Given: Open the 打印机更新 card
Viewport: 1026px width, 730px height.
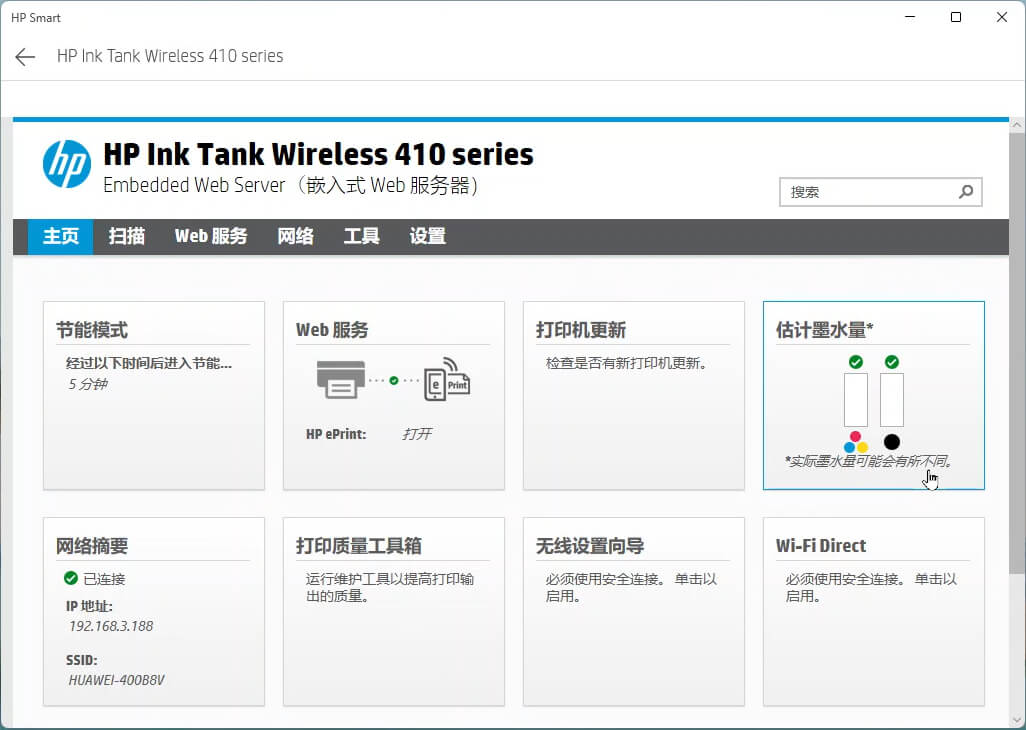Looking at the screenshot, I should click(x=633, y=395).
